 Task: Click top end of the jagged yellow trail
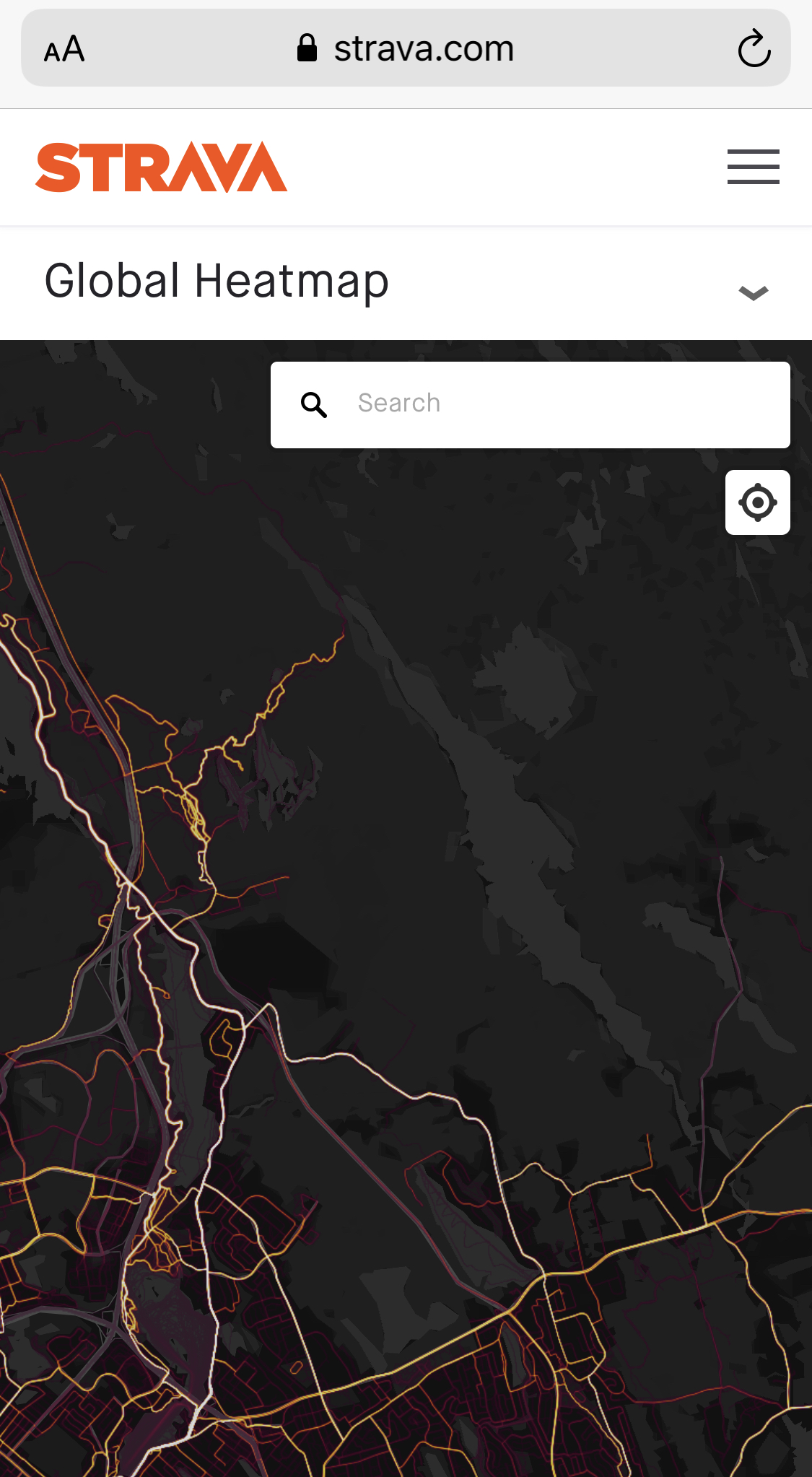tap(342, 636)
